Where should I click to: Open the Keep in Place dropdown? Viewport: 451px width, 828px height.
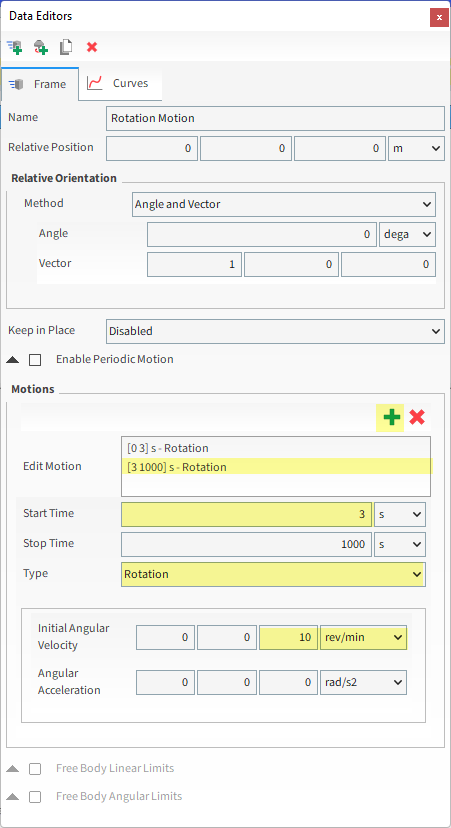(x=275, y=332)
